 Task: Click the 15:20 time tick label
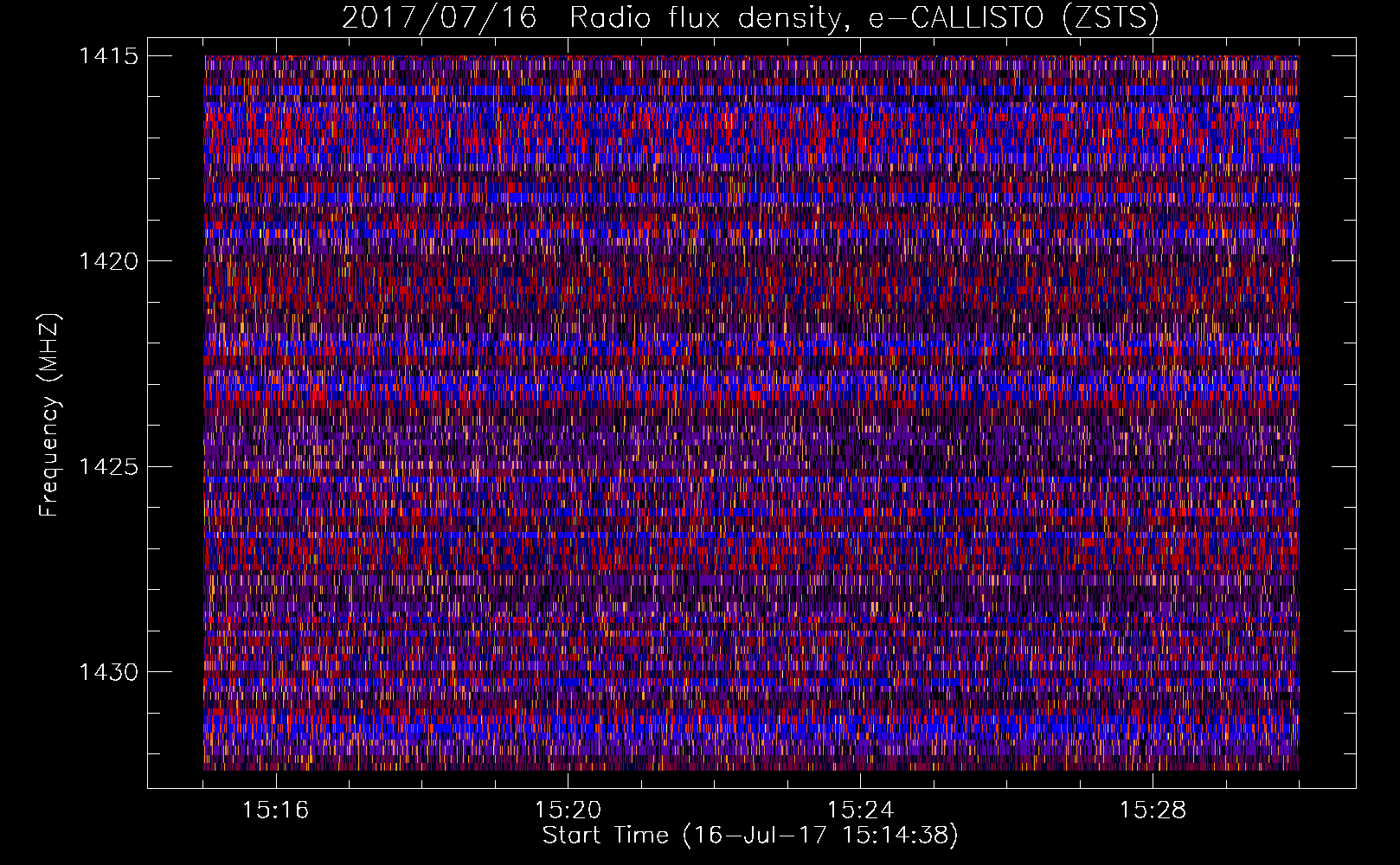[568, 811]
